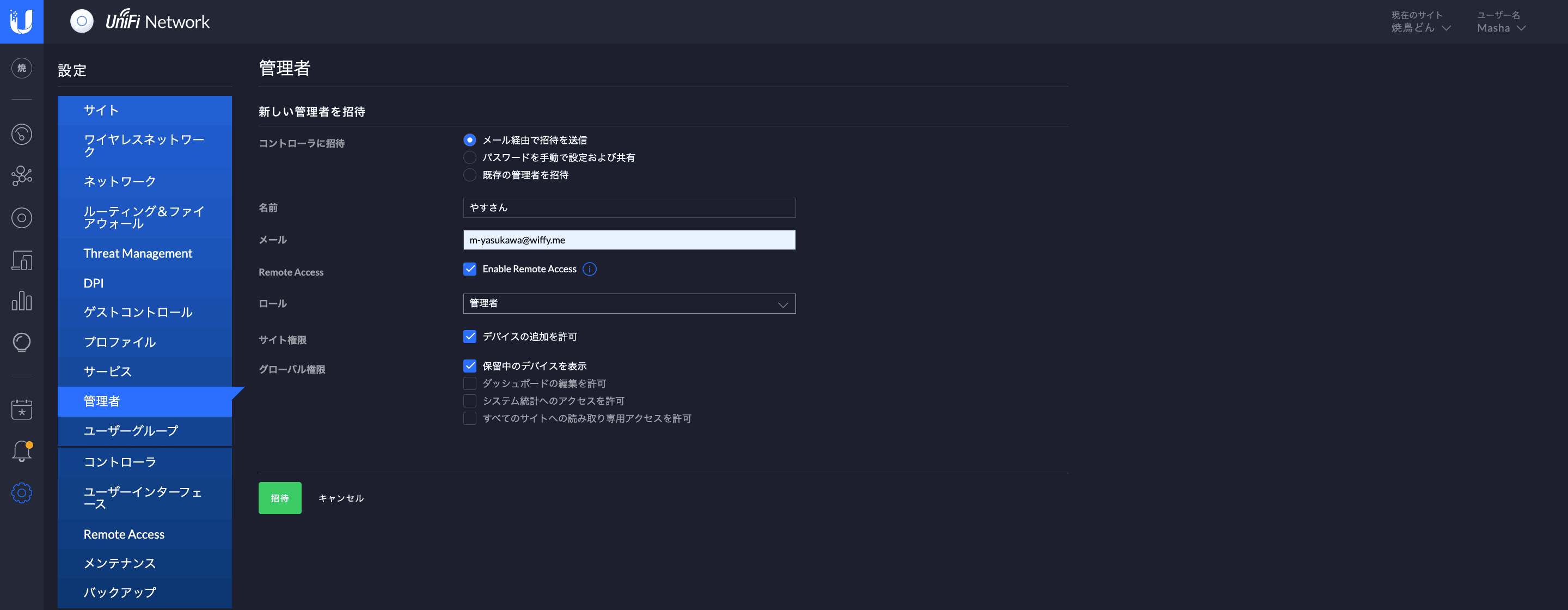Select 管理者 item in settings menu
Screen dimensions: 1568x610
tap(145, 401)
